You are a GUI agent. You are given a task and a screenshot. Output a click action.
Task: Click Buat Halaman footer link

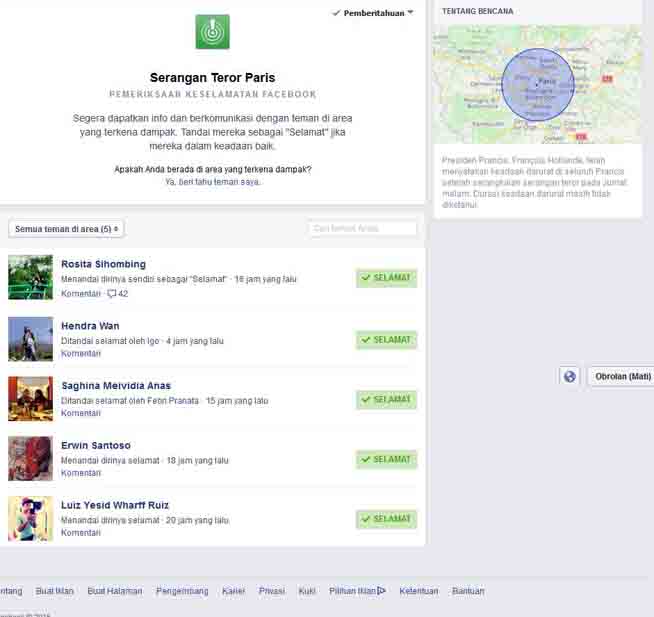[115, 591]
